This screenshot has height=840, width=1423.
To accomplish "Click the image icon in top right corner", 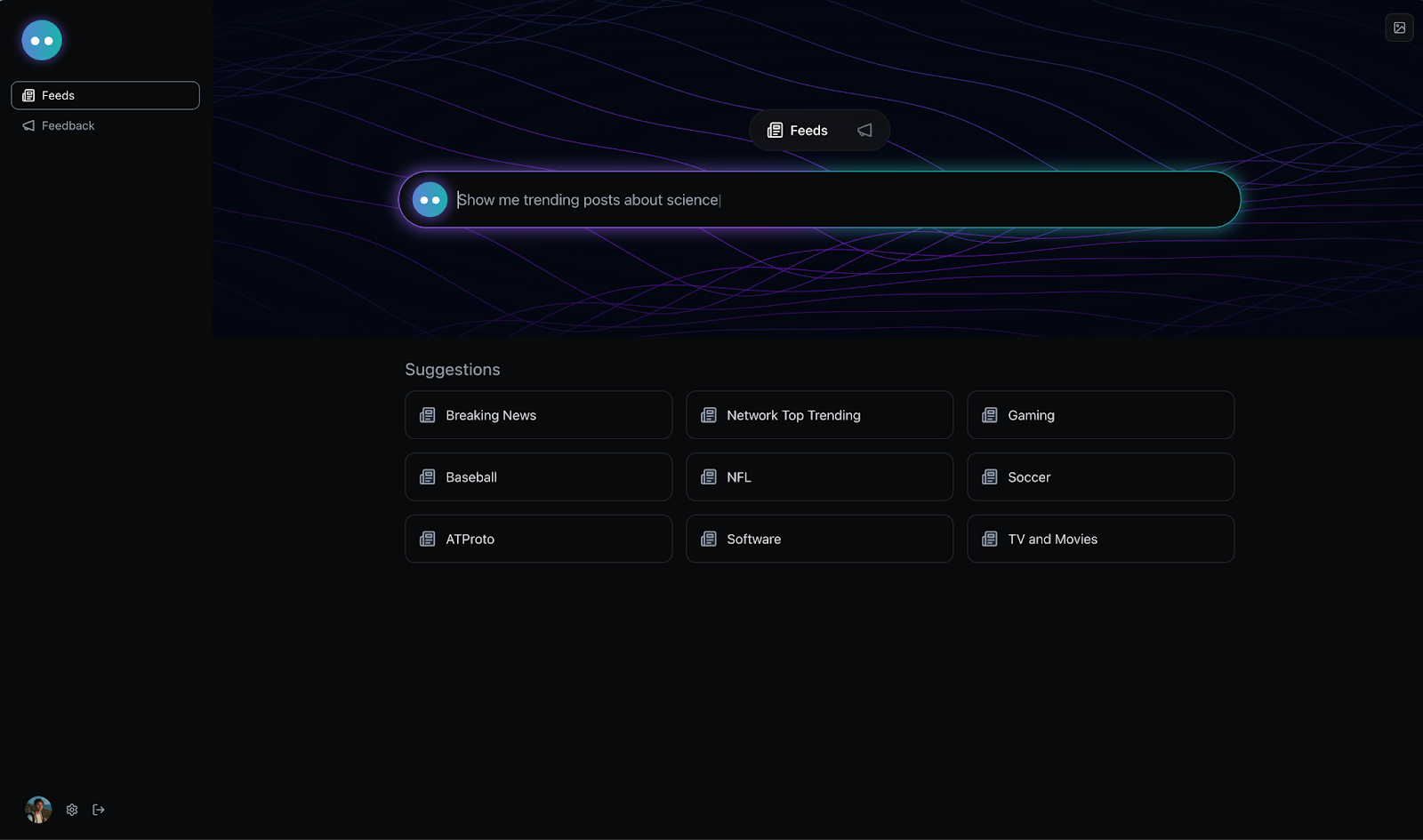I will tap(1399, 28).
